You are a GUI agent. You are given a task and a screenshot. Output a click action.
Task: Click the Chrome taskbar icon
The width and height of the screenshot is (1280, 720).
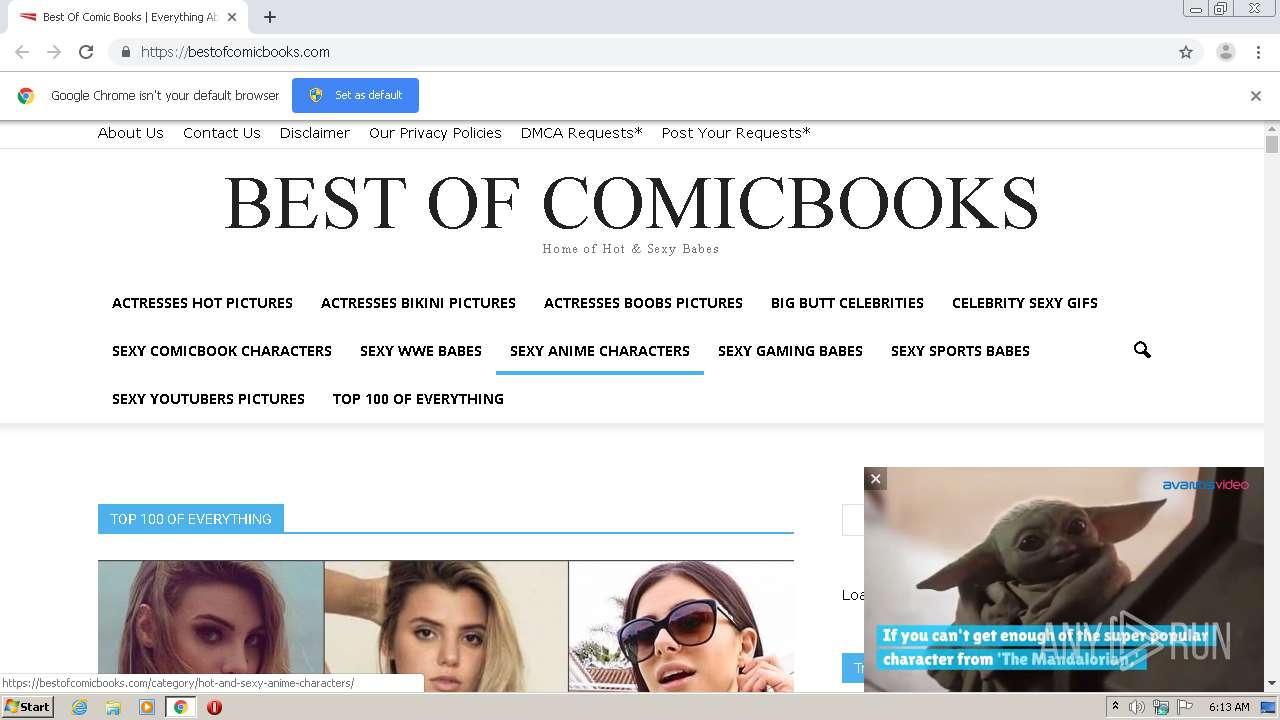(x=180, y=707)
